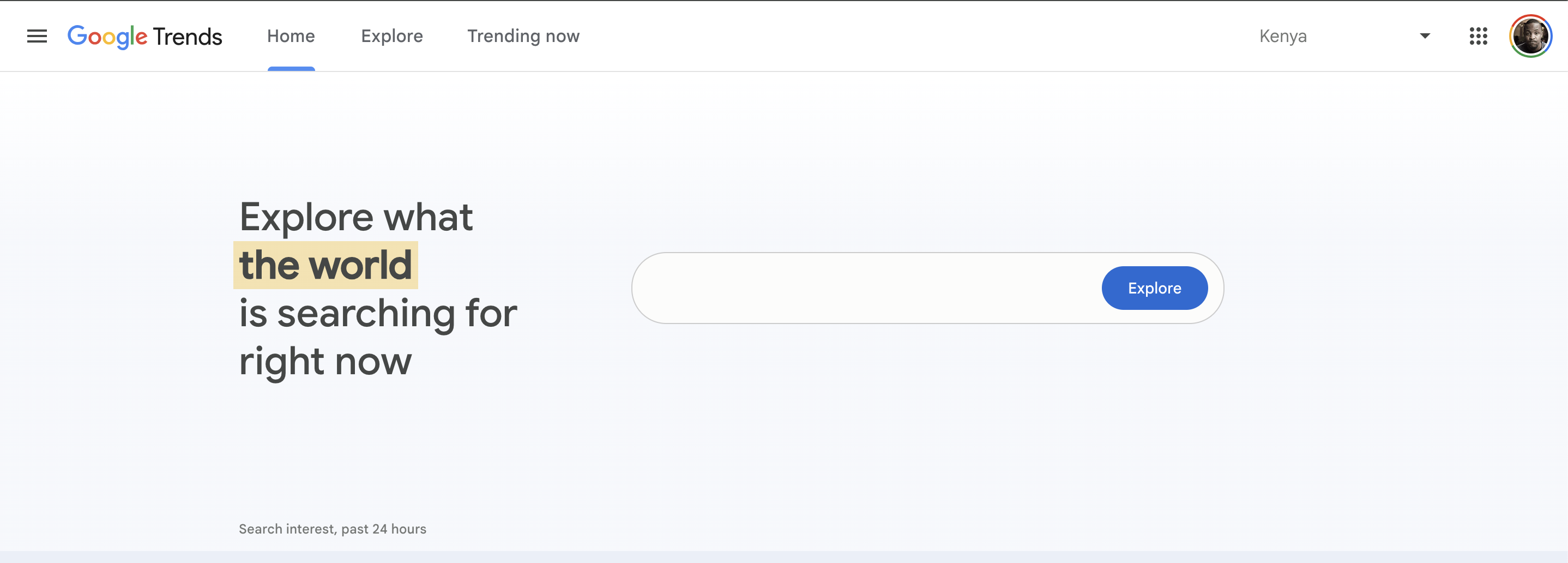The height and width of the screenshot is (563, 1568).
Task: Select the menu icon beside the logo
Action: [x=37, y=36]
